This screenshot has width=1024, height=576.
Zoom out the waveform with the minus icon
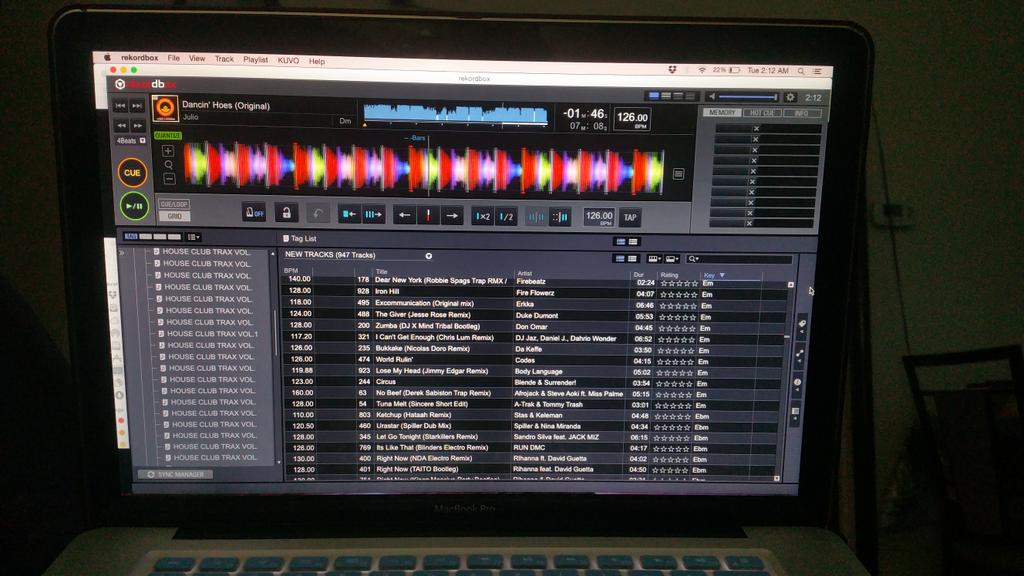168,178
